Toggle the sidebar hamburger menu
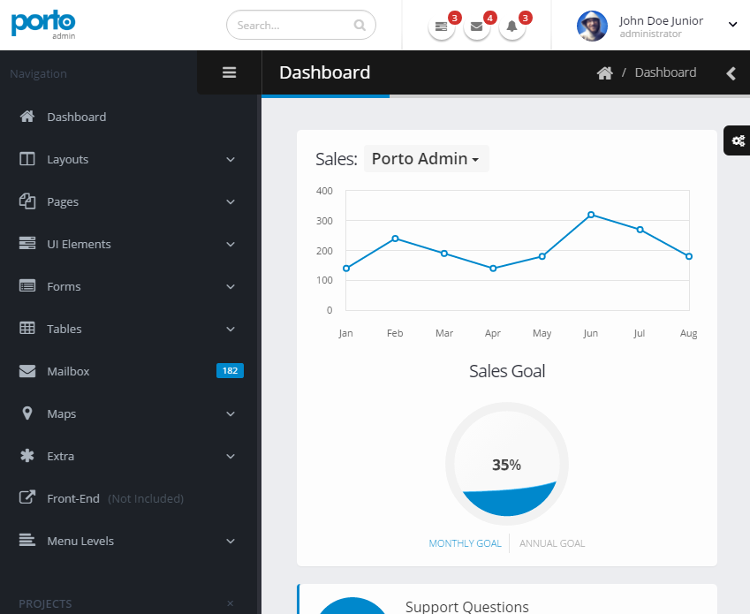The width and height of the screenshot is (750, 614). 229,72
